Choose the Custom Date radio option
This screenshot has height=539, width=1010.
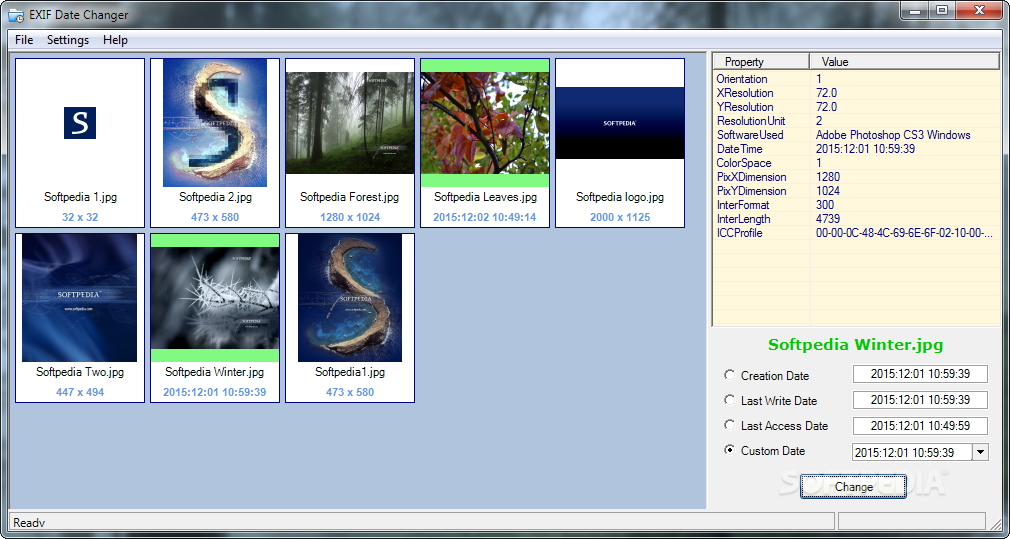tap(729, 450)
